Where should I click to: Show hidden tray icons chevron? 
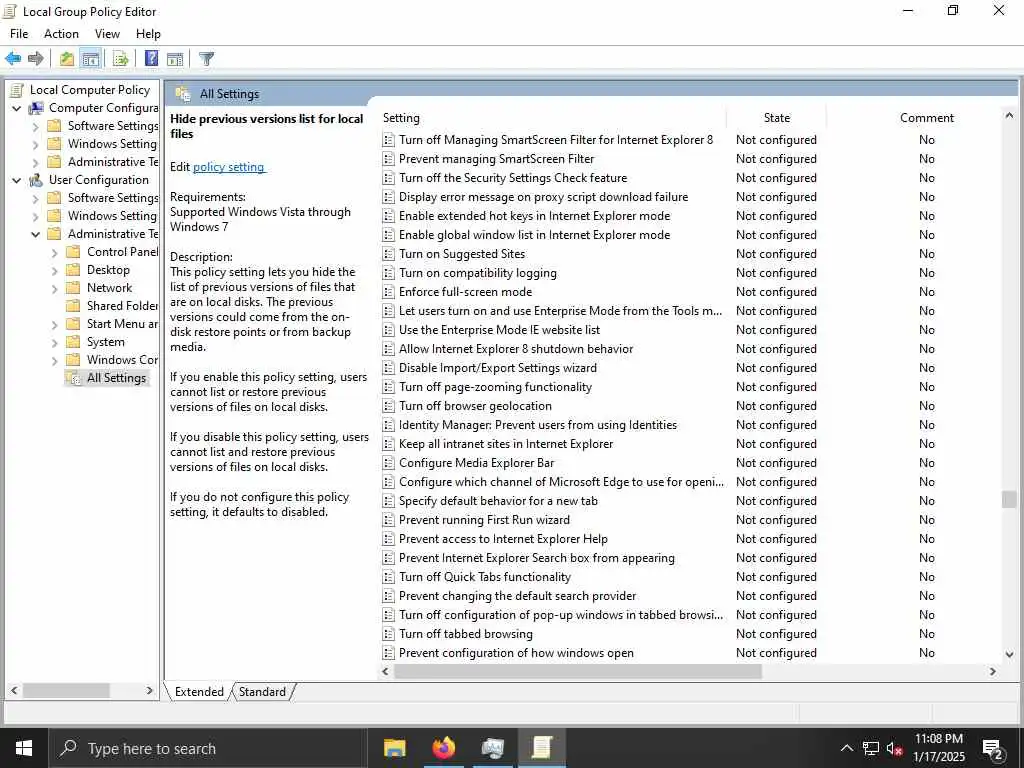point(846,748)
